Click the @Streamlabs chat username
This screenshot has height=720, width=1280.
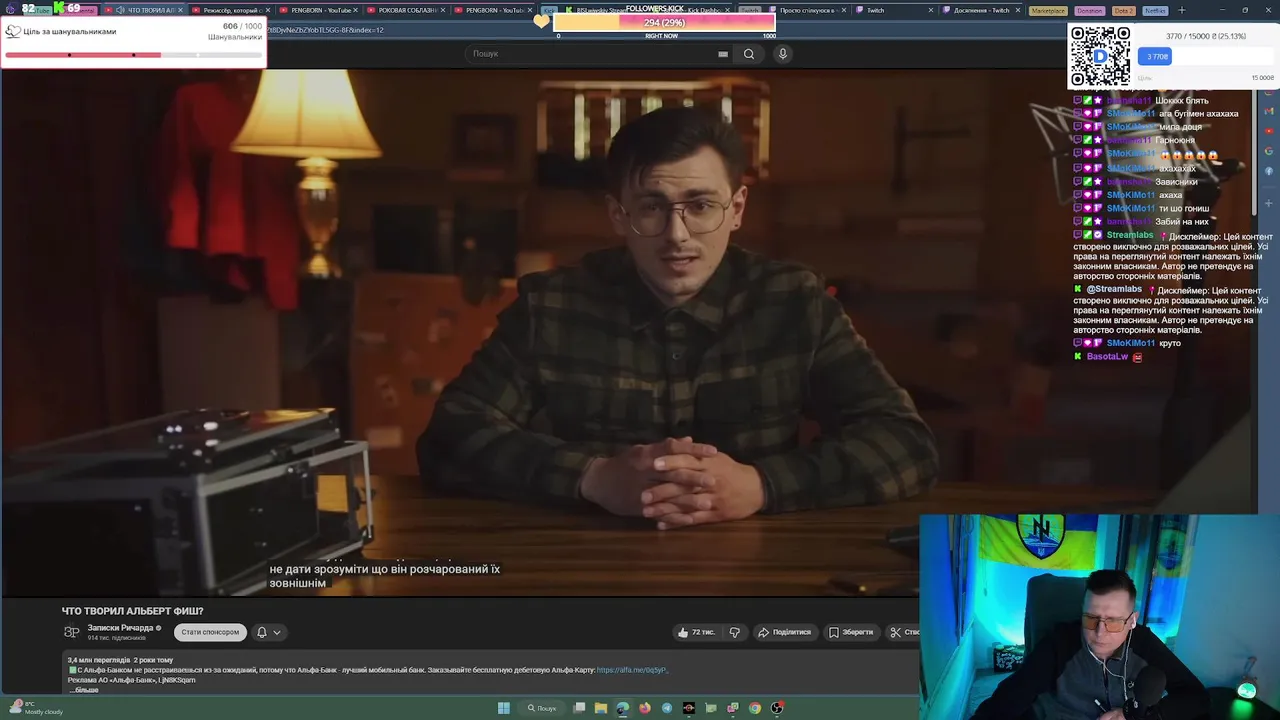pos(1114,289)
